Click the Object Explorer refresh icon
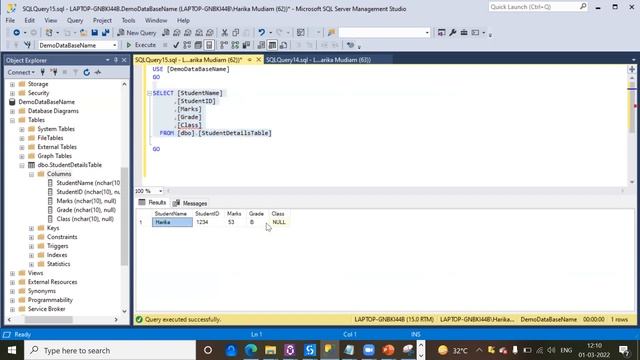Viewport: 640px width, 360px height. point(87,72)
